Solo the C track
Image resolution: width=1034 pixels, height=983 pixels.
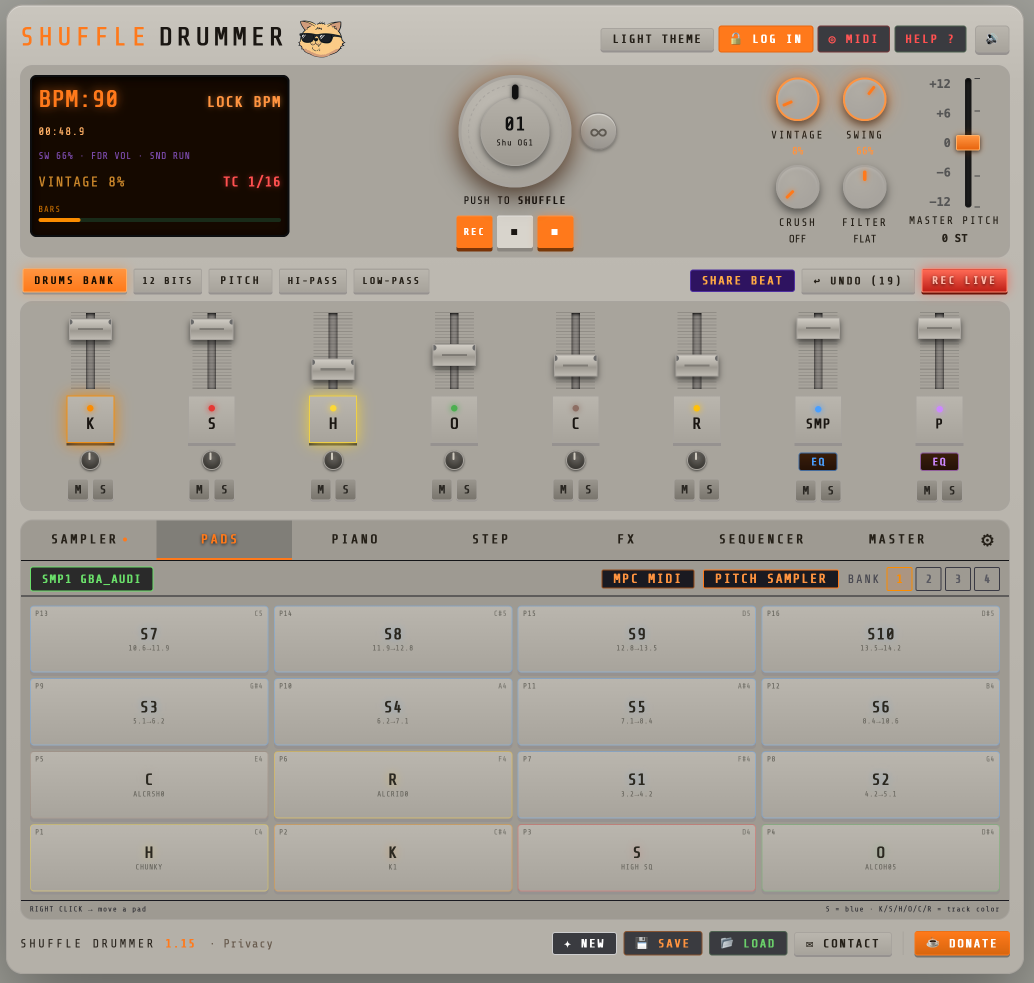tap(588, 489)
